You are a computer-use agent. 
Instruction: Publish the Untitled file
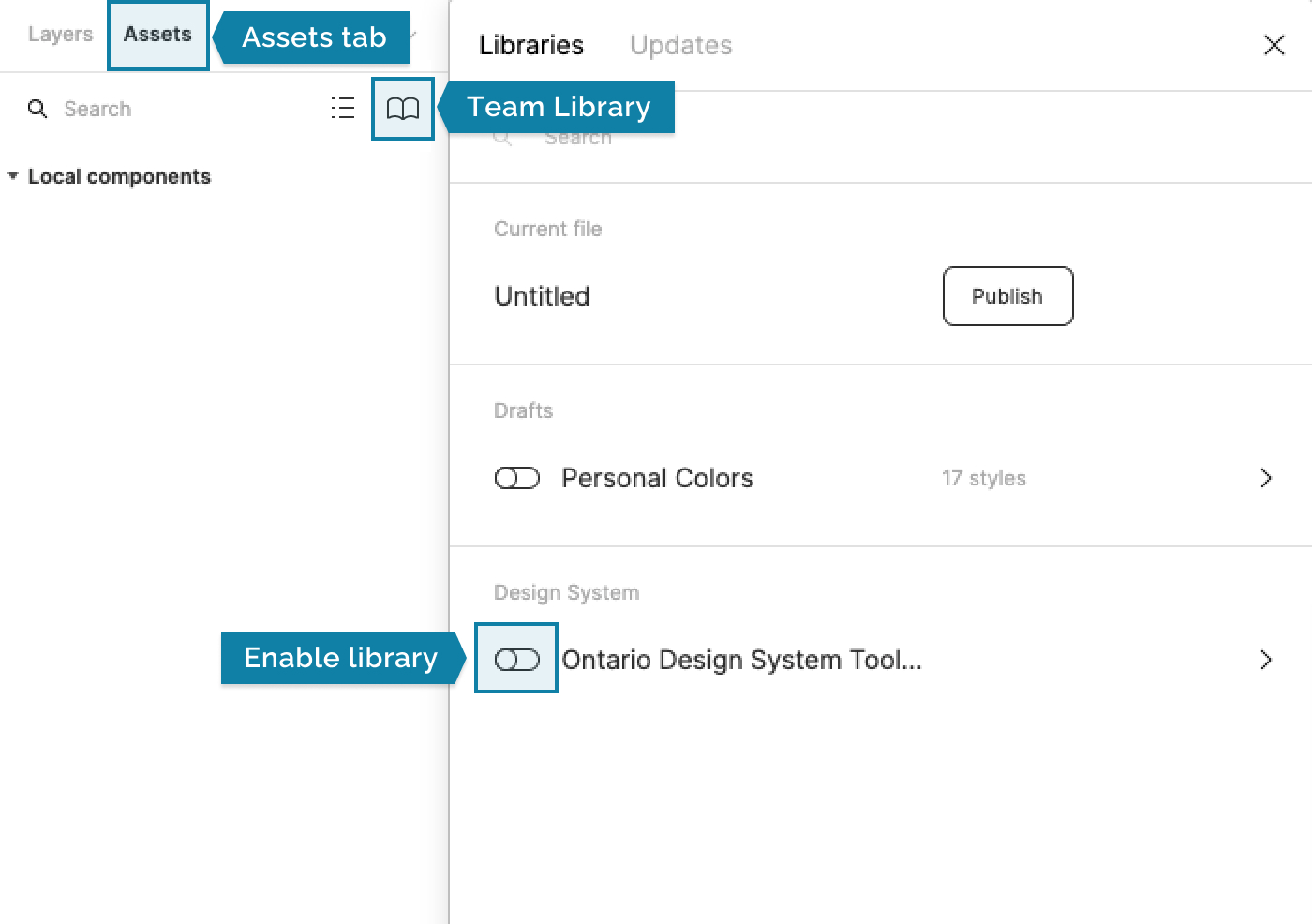tap(1007, 296)
